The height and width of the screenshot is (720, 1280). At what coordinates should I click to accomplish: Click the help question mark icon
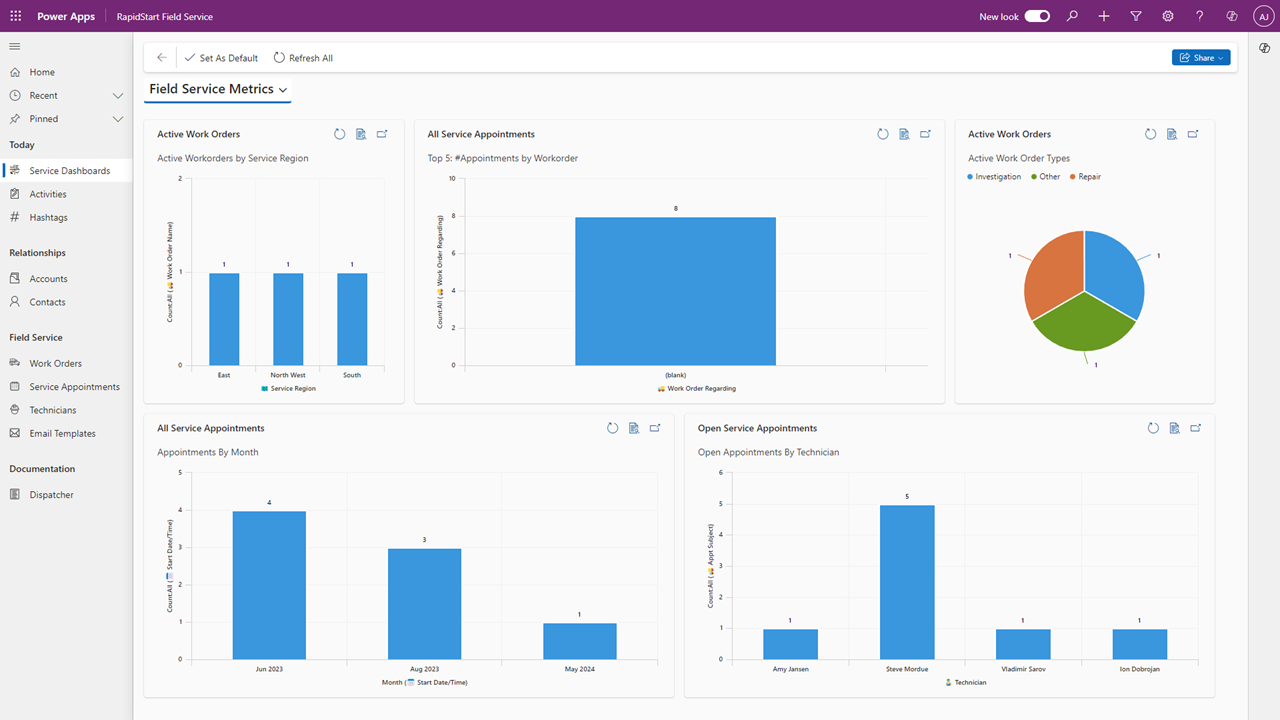1200,16
